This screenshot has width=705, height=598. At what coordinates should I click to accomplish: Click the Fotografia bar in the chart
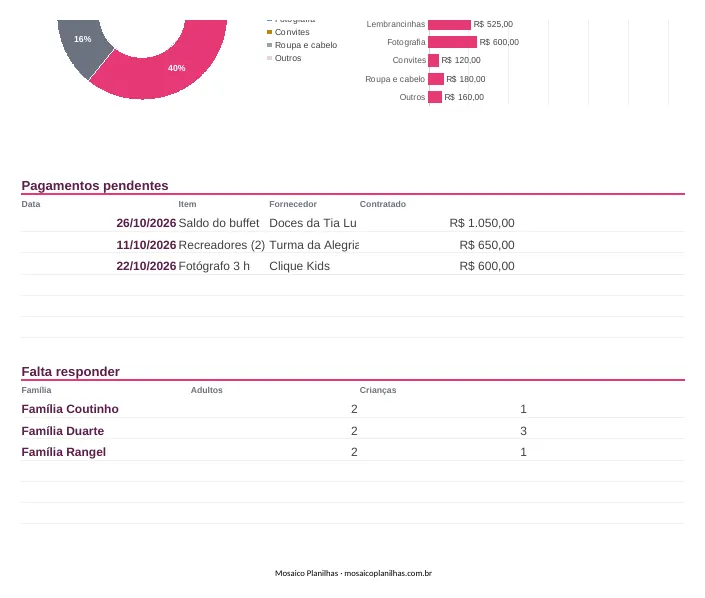(452, 42)
